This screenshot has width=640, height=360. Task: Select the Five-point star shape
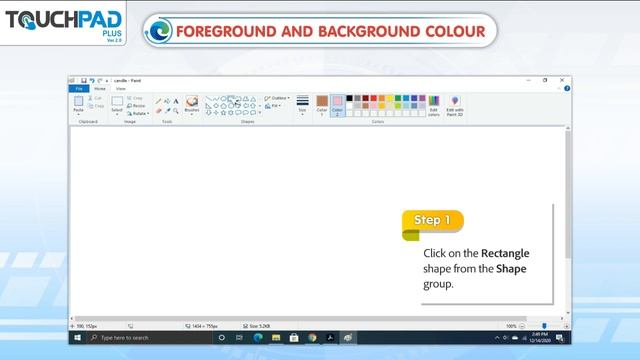pyautogui.click(x=223, y=113)
